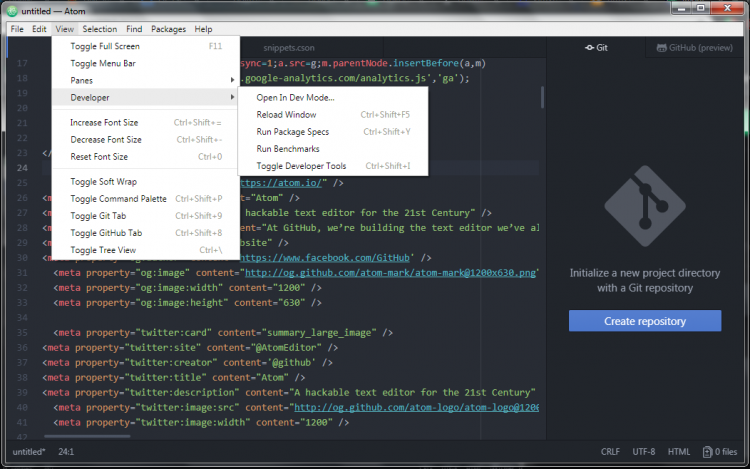Click the og:image:height meta line

(x=188, y=303)
